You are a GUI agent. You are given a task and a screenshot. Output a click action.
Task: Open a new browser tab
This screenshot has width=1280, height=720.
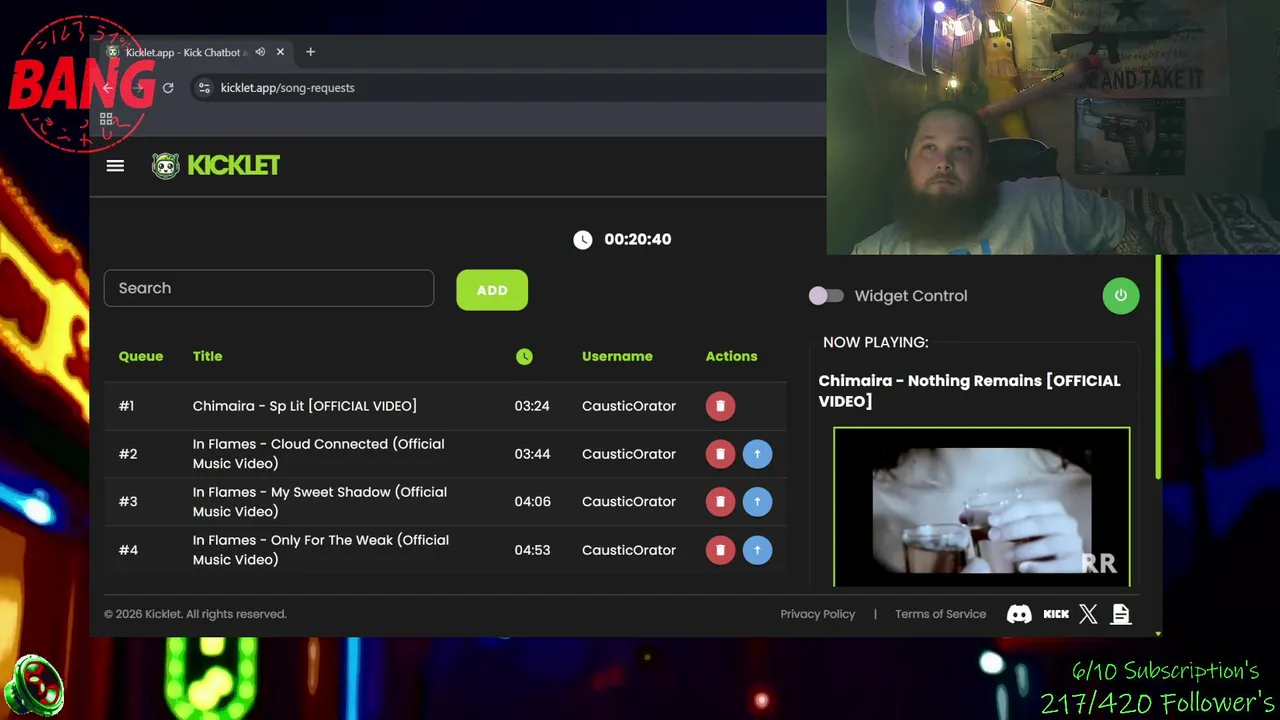pyautogui.click(x=310, y=52)
